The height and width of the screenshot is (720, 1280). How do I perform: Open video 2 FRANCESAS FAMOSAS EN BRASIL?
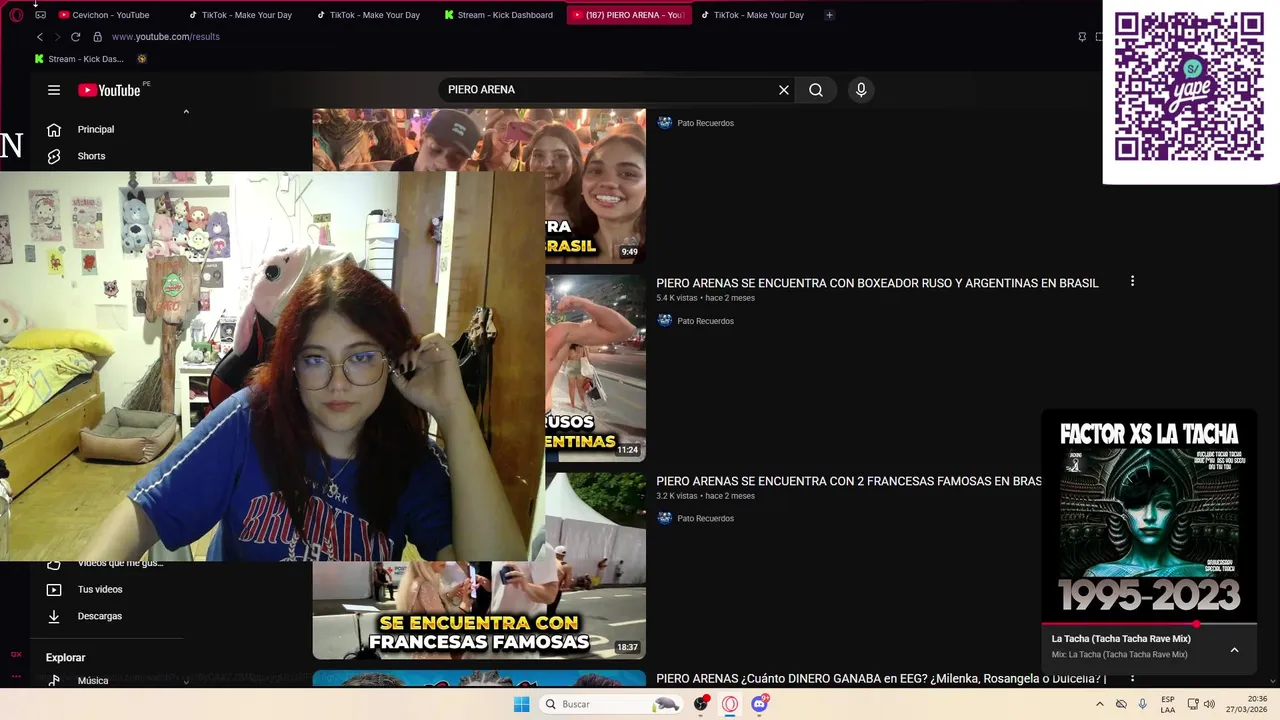pyautogui.click(x=849, y=481)
